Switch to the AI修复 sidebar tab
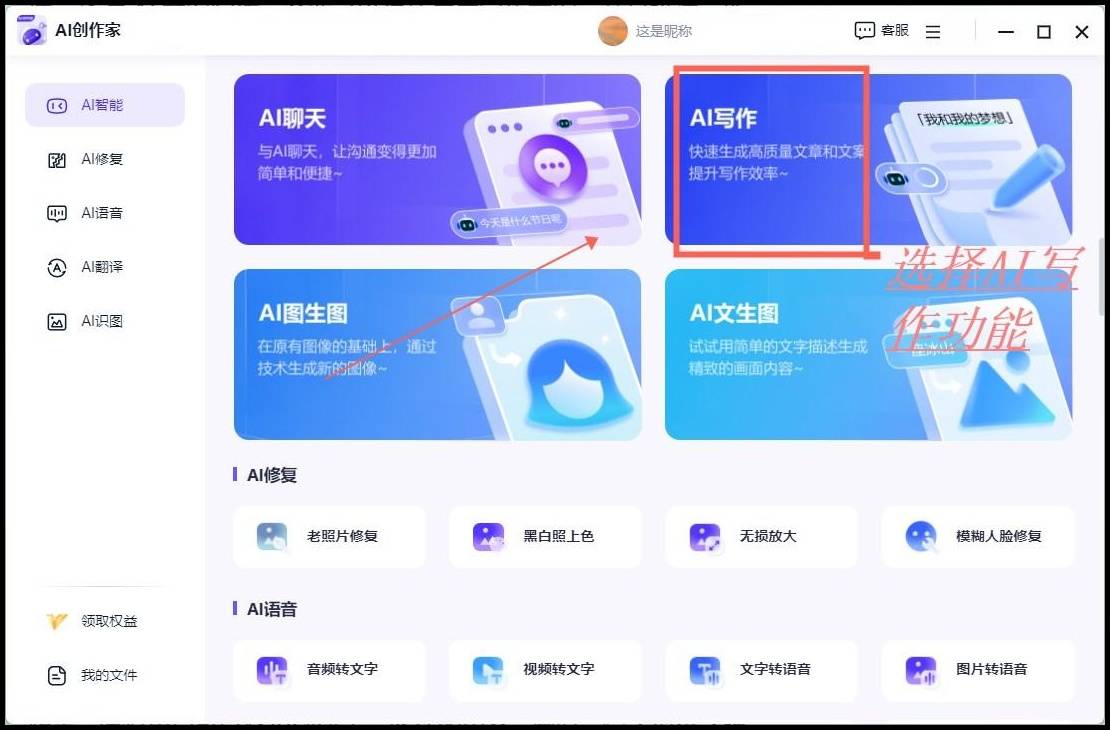 [105, 159]
